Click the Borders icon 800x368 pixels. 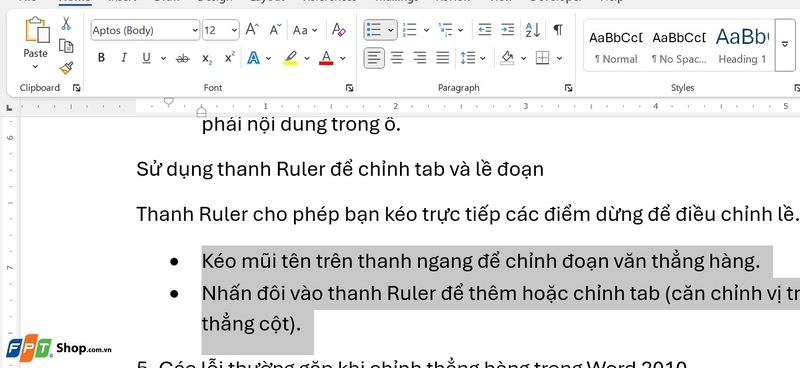coord(542,58)
